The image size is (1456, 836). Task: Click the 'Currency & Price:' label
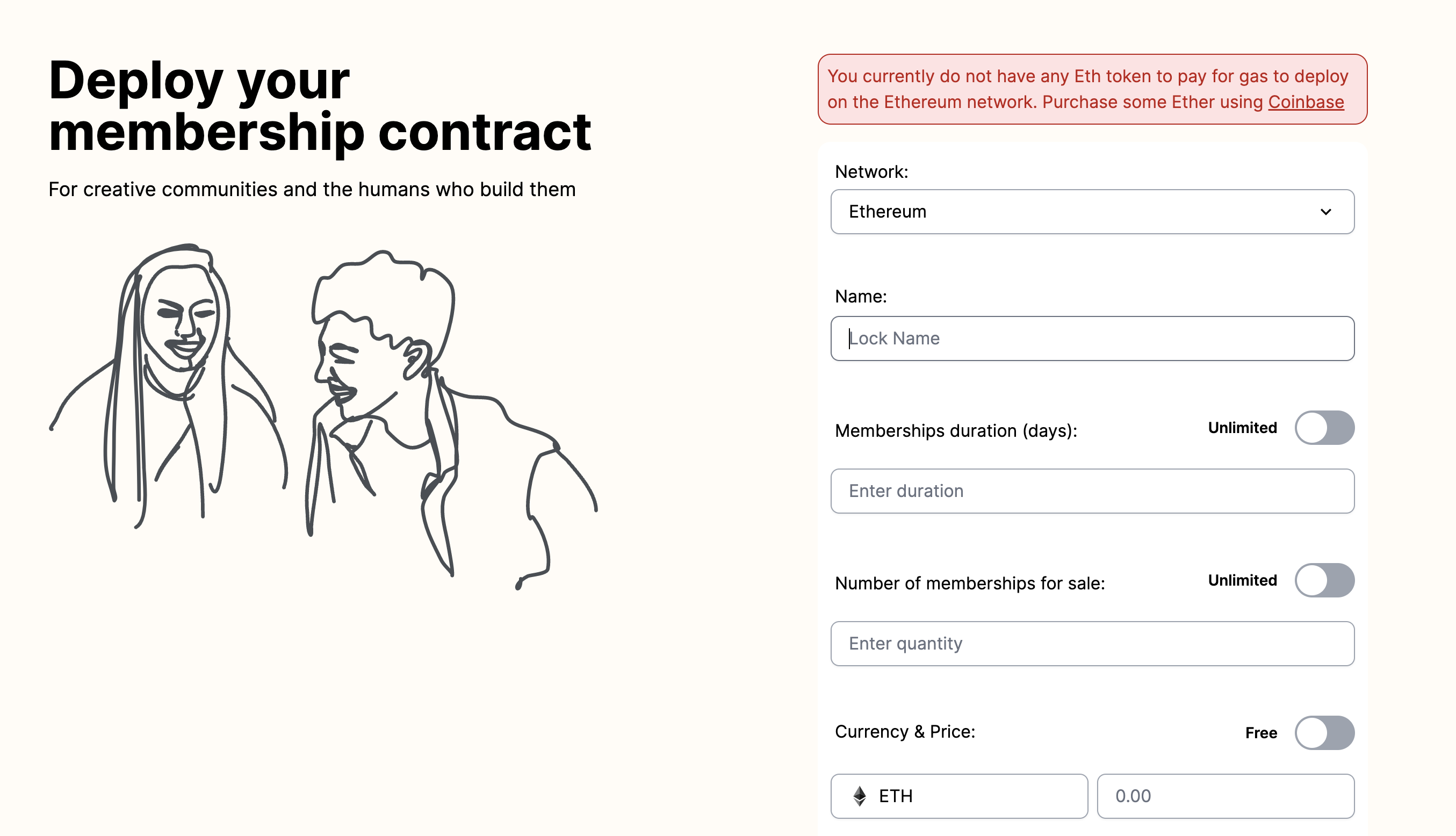pos(905,732)
